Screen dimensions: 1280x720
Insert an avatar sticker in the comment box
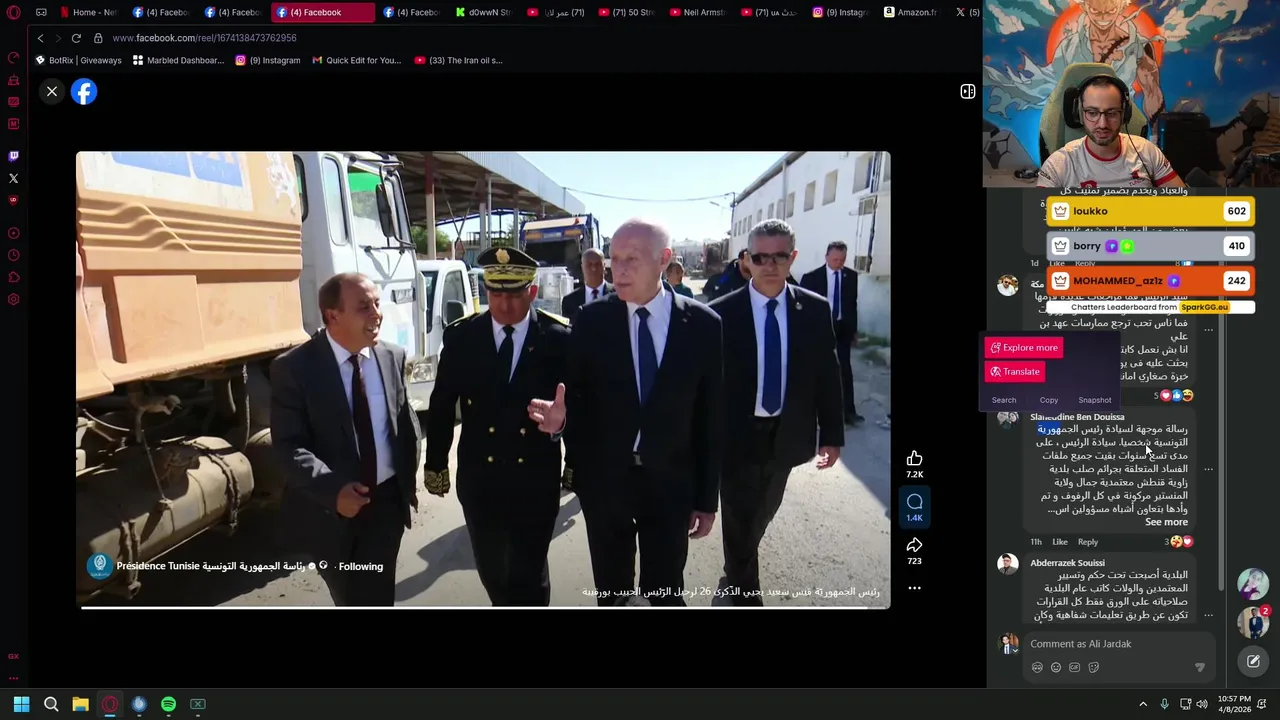(x=1037, y=667)
